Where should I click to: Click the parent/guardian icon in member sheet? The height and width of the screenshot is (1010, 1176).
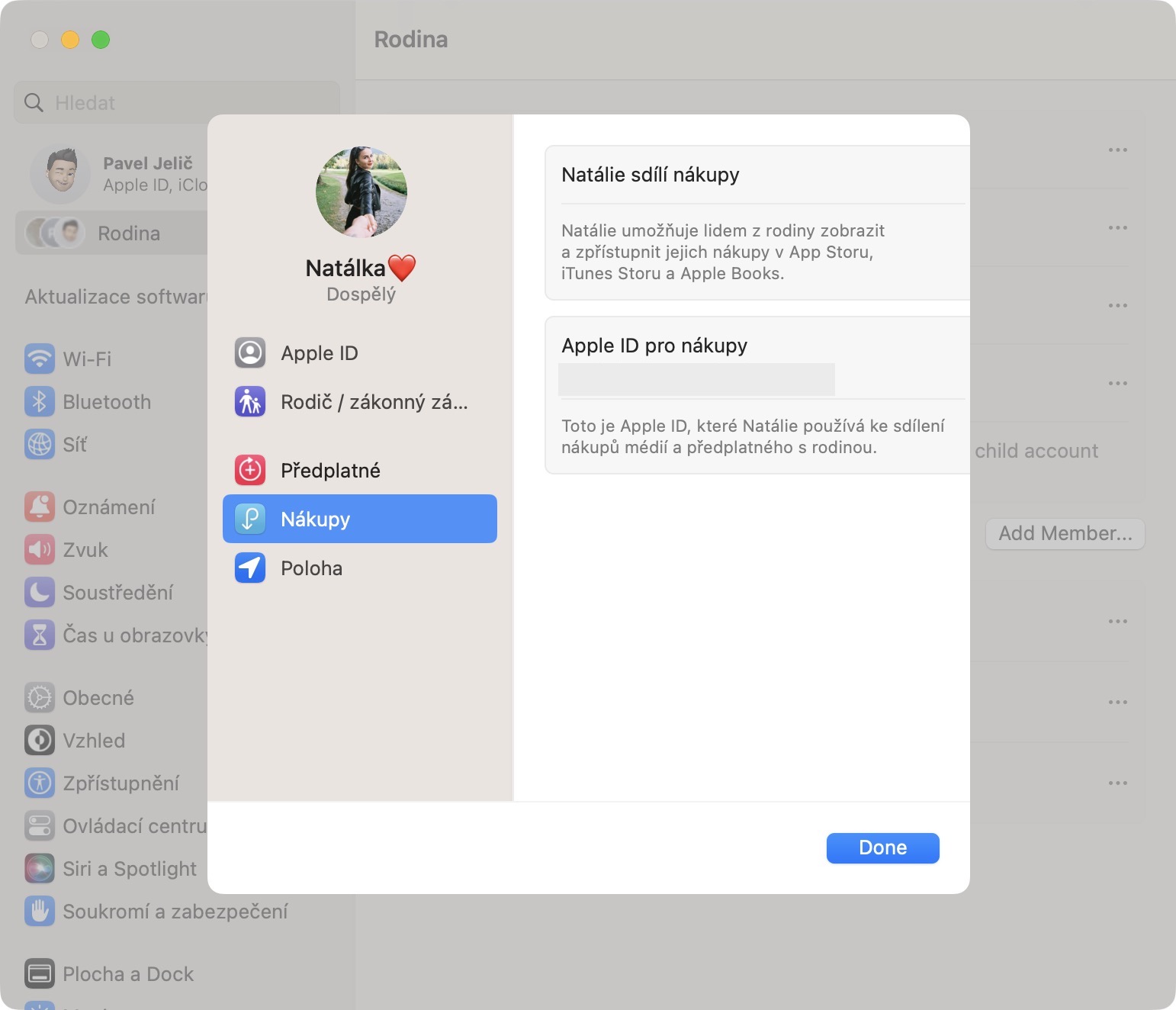(x=250, y=401)
